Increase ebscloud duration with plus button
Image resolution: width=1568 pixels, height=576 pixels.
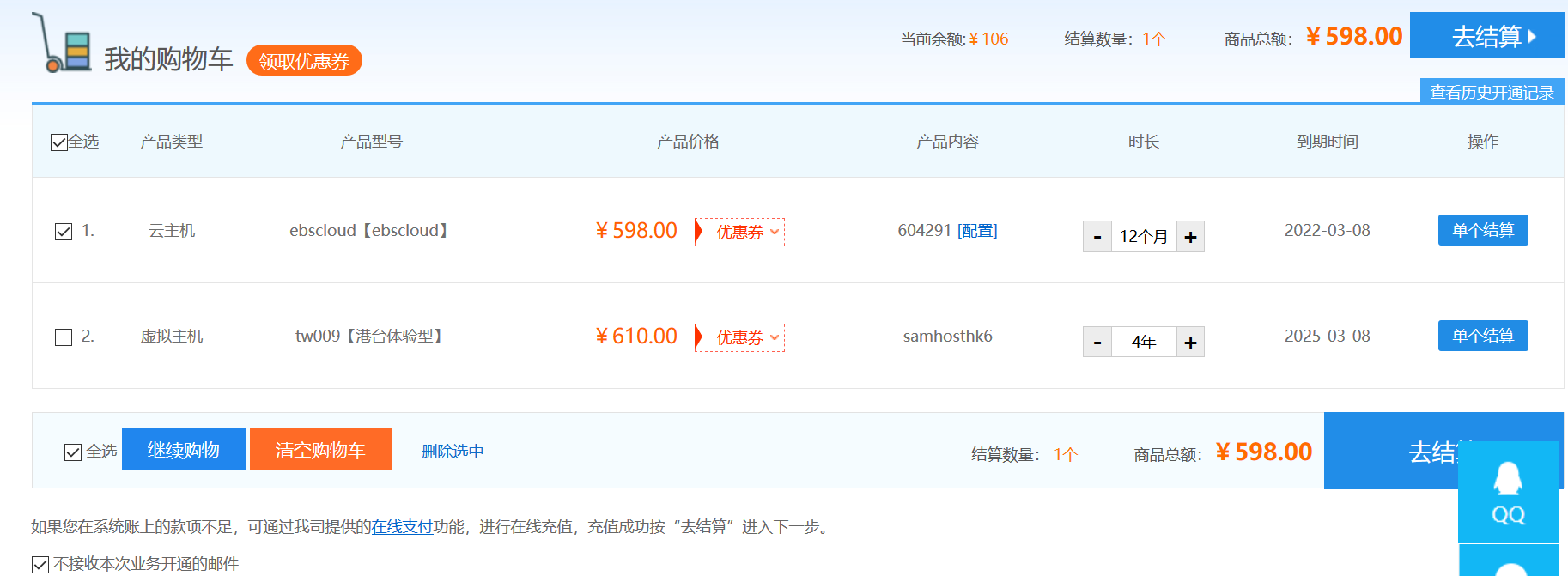point(1190,237)
